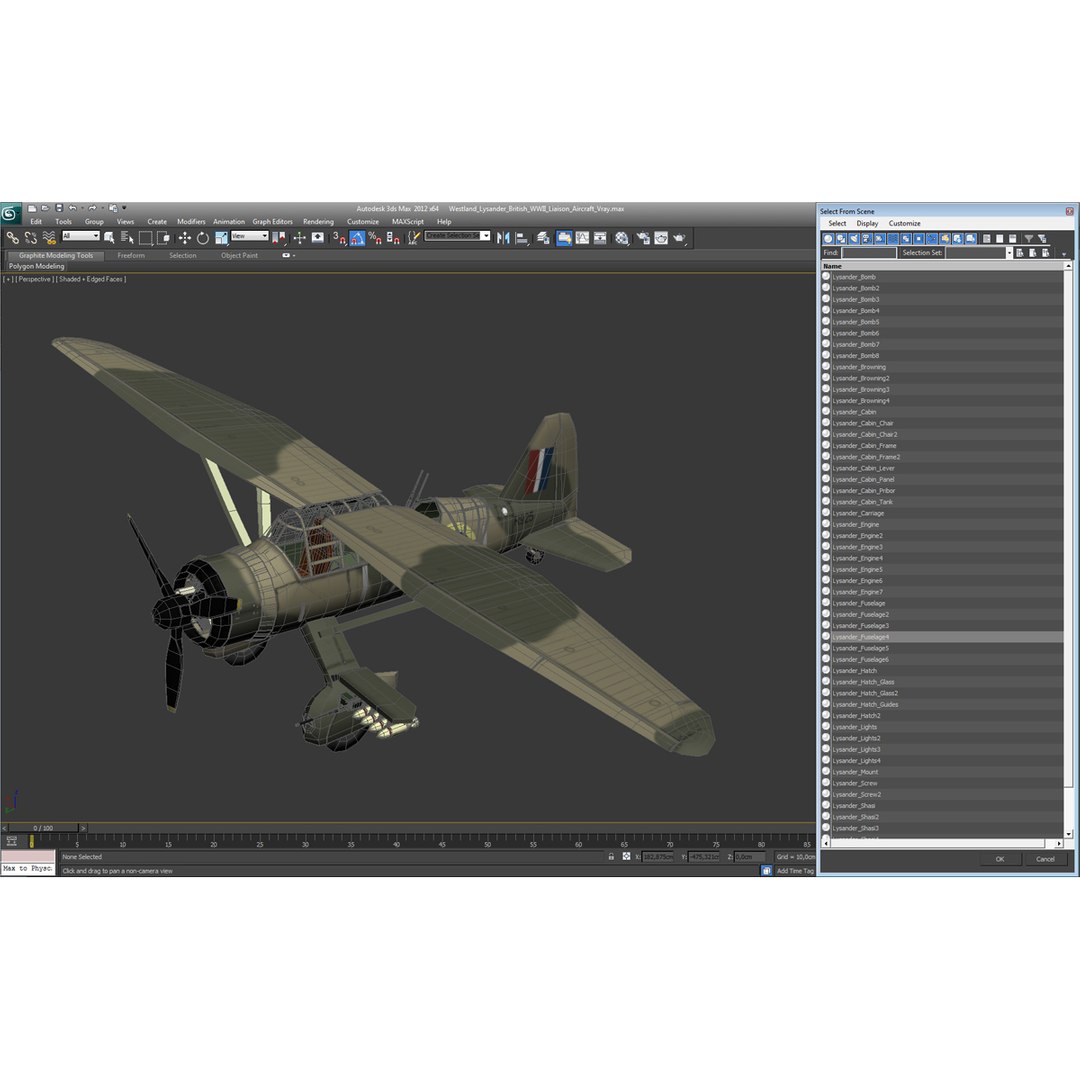Open the Layer Manager
Screen dimensions: 1080x1080
[x=543, y=238]
